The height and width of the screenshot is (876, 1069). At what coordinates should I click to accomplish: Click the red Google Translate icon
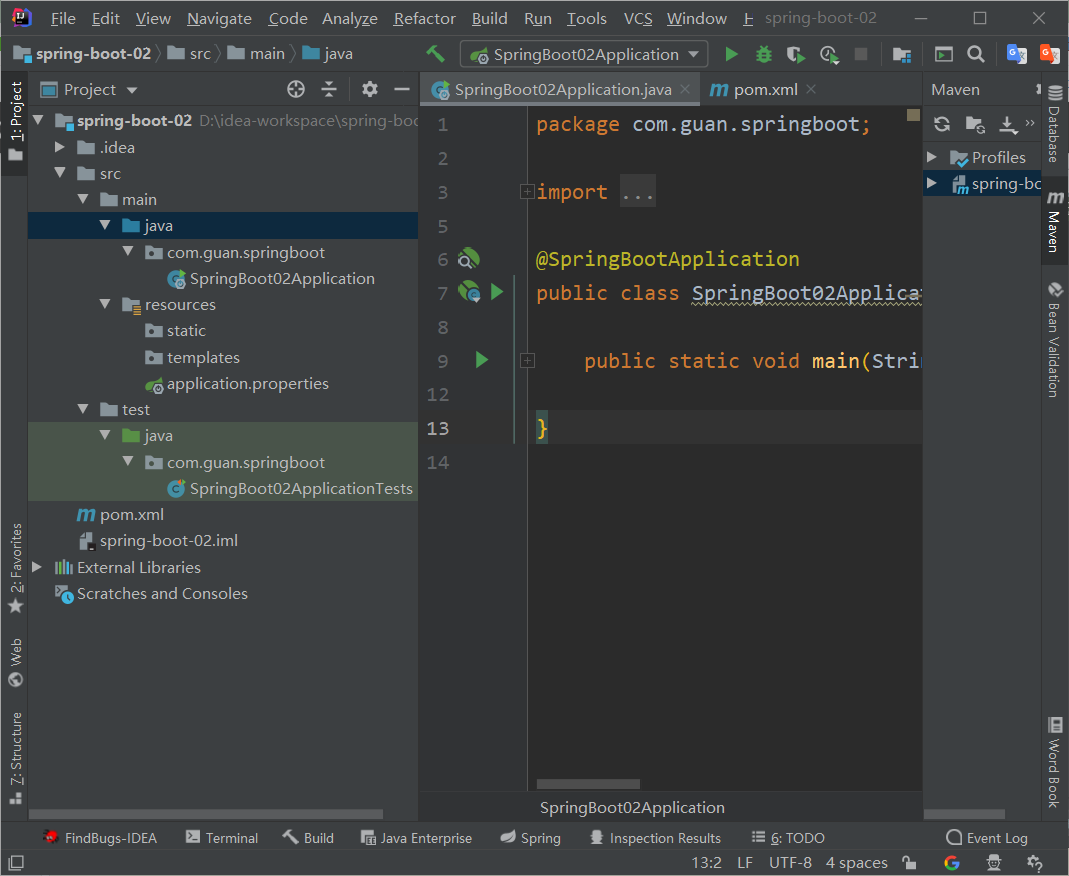pos(1049,54)
